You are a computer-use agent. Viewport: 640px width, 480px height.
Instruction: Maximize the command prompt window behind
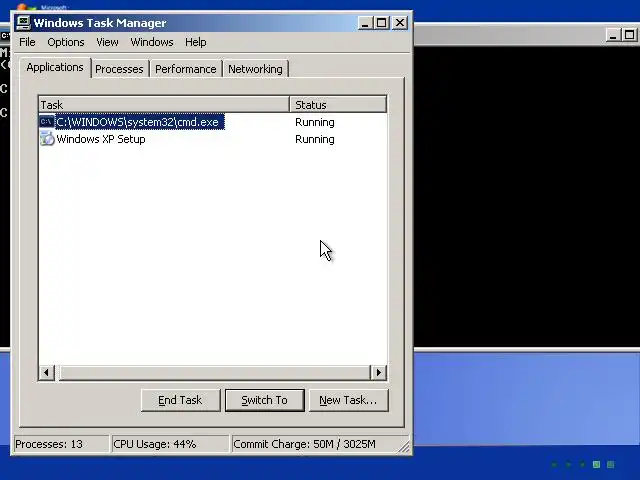[630, 35]
